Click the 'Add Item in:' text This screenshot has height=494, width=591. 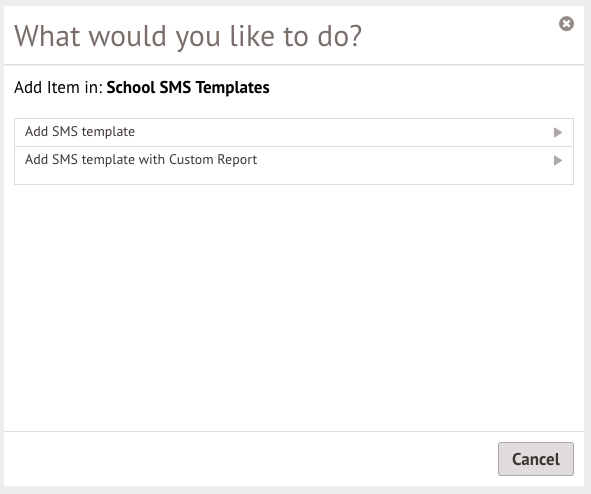click(x=58, y=87)
